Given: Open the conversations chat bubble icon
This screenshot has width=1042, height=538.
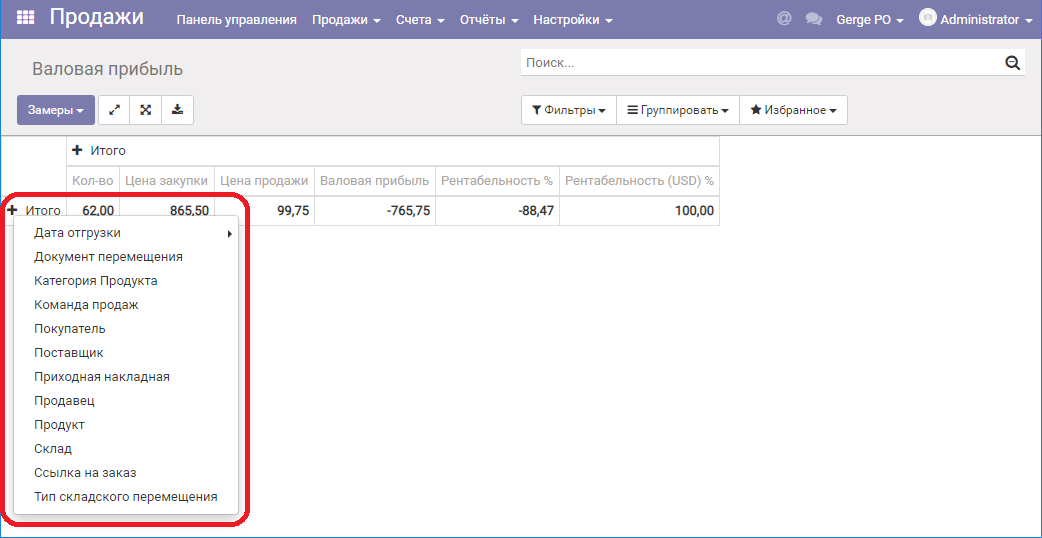Looking at the screenshot, I should [814, 19].
